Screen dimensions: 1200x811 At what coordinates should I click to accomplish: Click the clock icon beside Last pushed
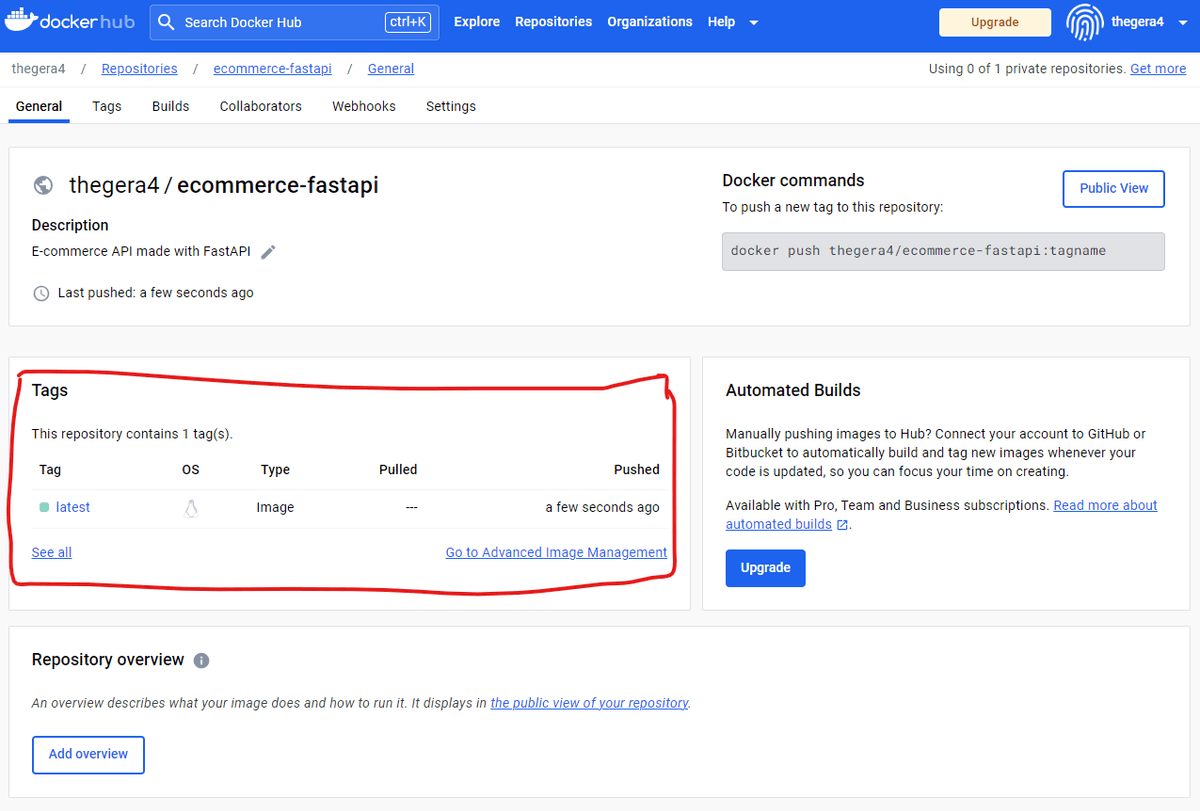pyautogui.click(x=41, y=293)
